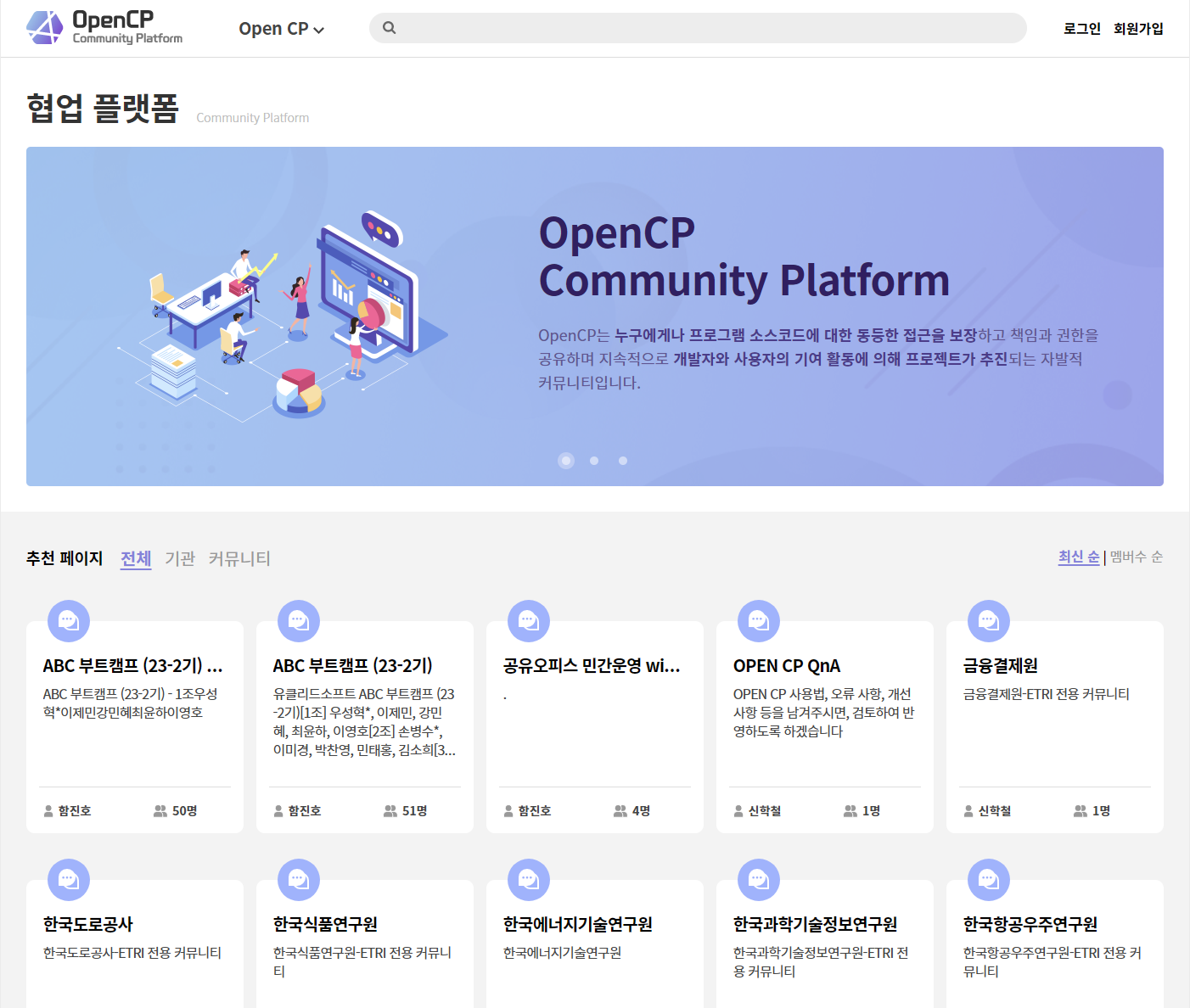Click the search magnifier icon
This screenshot has width=1190, height=1008.
[389, 28]
